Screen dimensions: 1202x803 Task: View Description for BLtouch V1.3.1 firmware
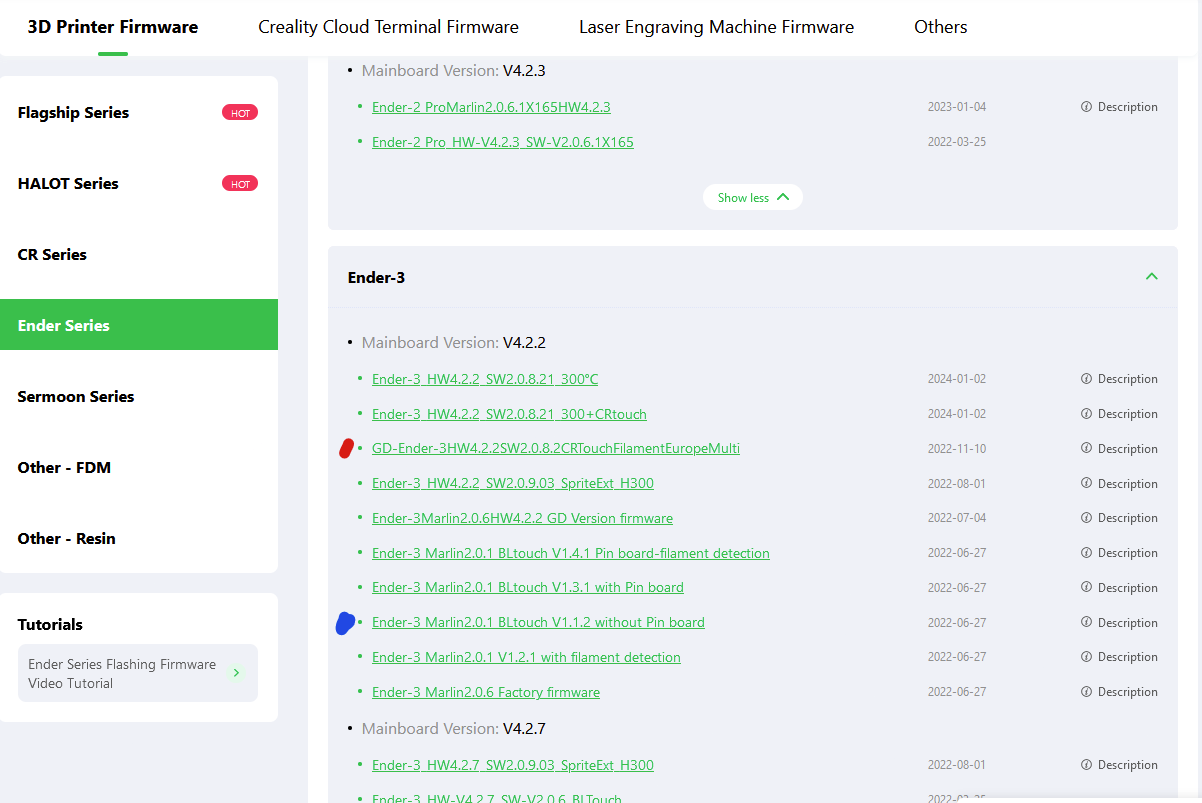(1119, 588)
